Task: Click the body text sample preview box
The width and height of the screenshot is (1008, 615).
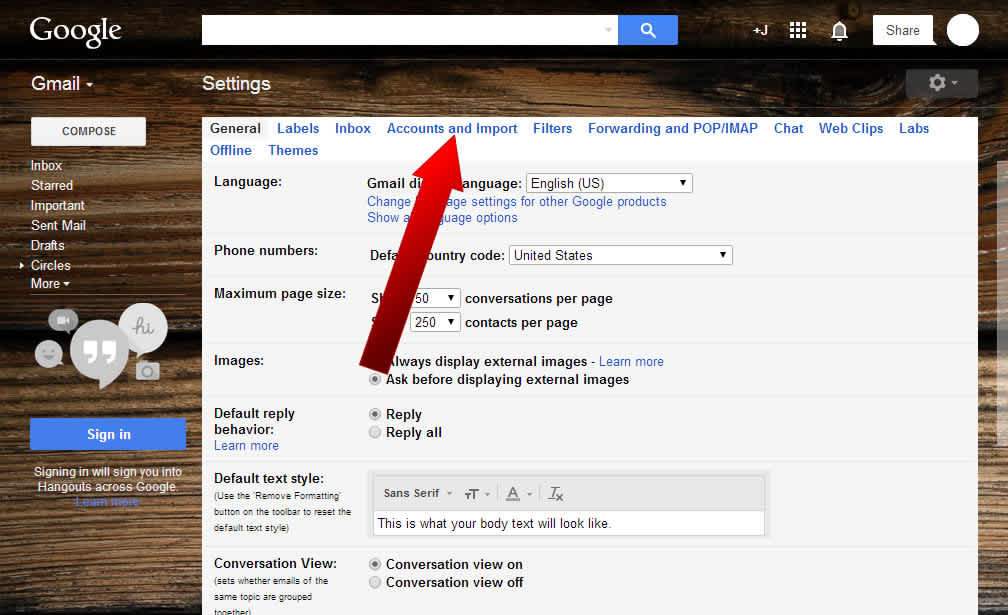Action: 569,523
